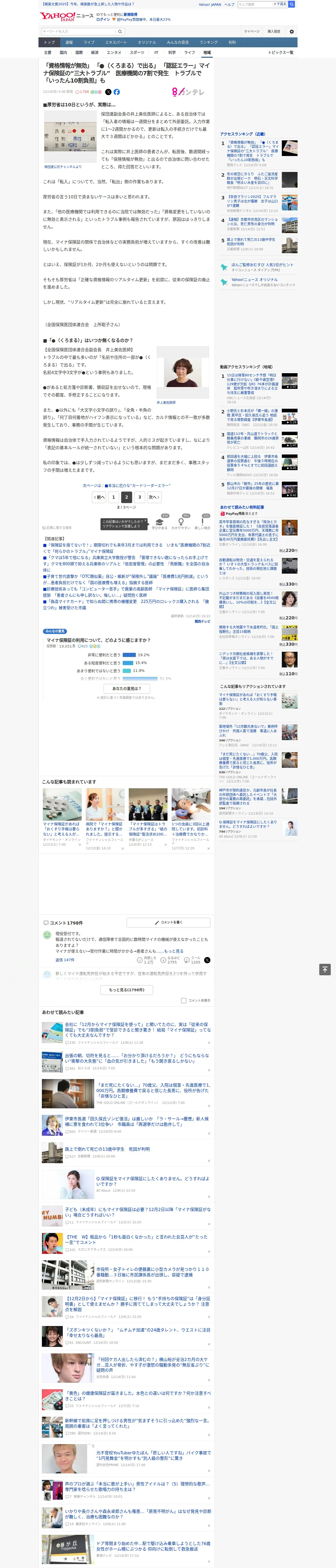Open insurance card article image thumbnail

(70, 137)
